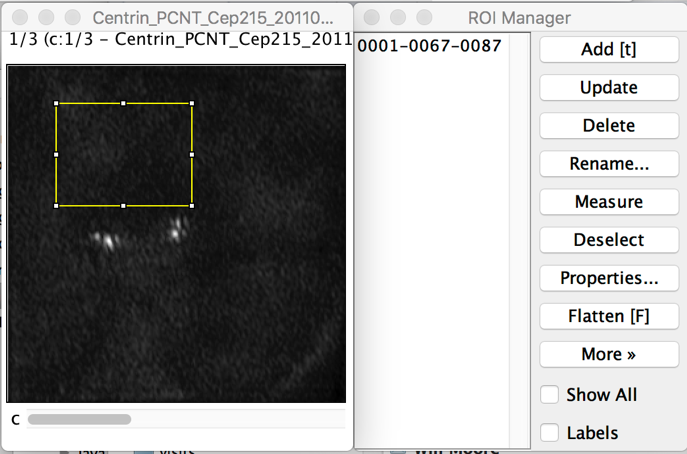The width and height of the screenshot is (687, 454).
Task: Click the left-middle ROI edge handle
Action: [56, 155]
